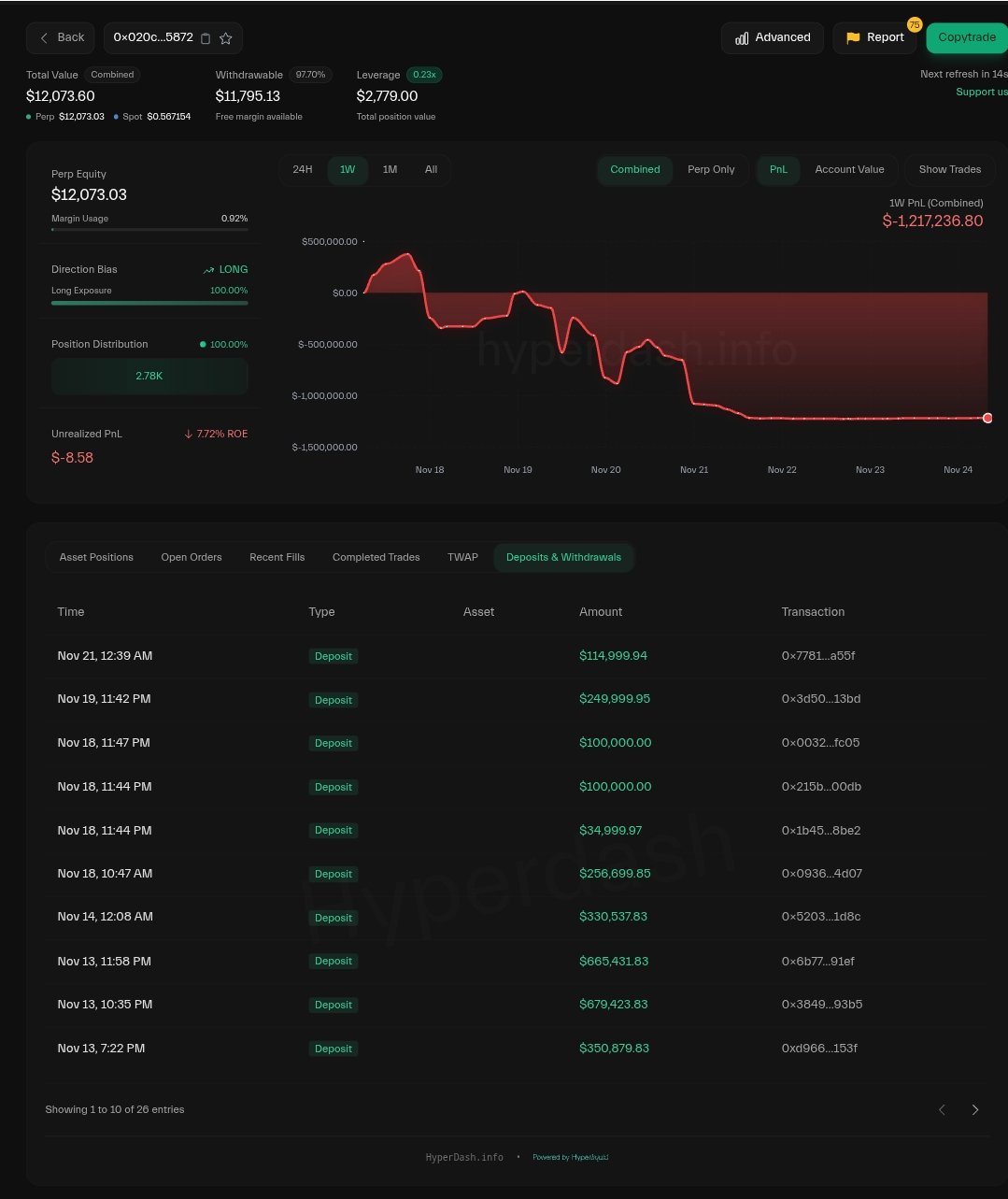Select the 24H time range
1008x1199 pixels.
[303, 169]
